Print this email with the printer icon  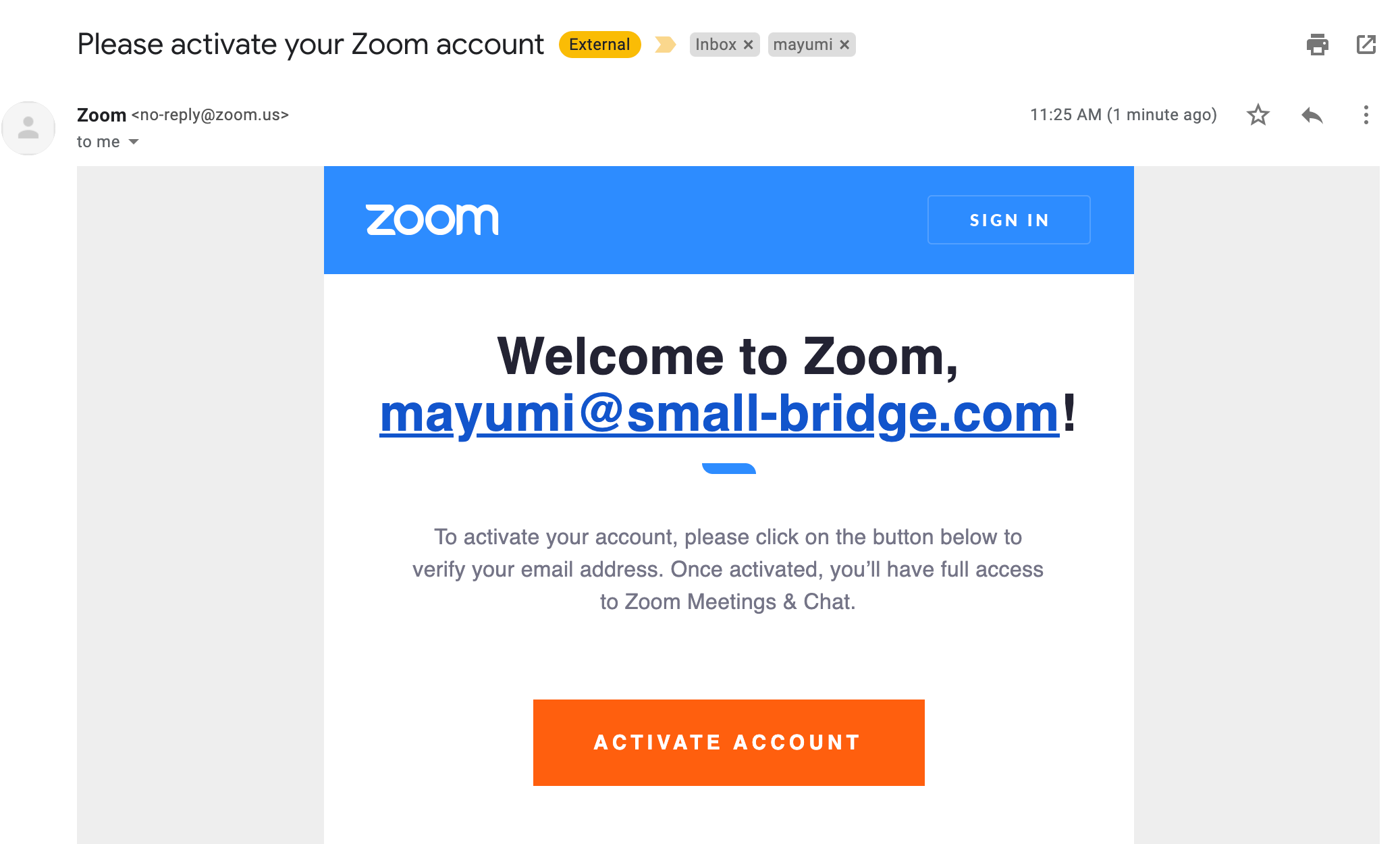(1317, 45)
